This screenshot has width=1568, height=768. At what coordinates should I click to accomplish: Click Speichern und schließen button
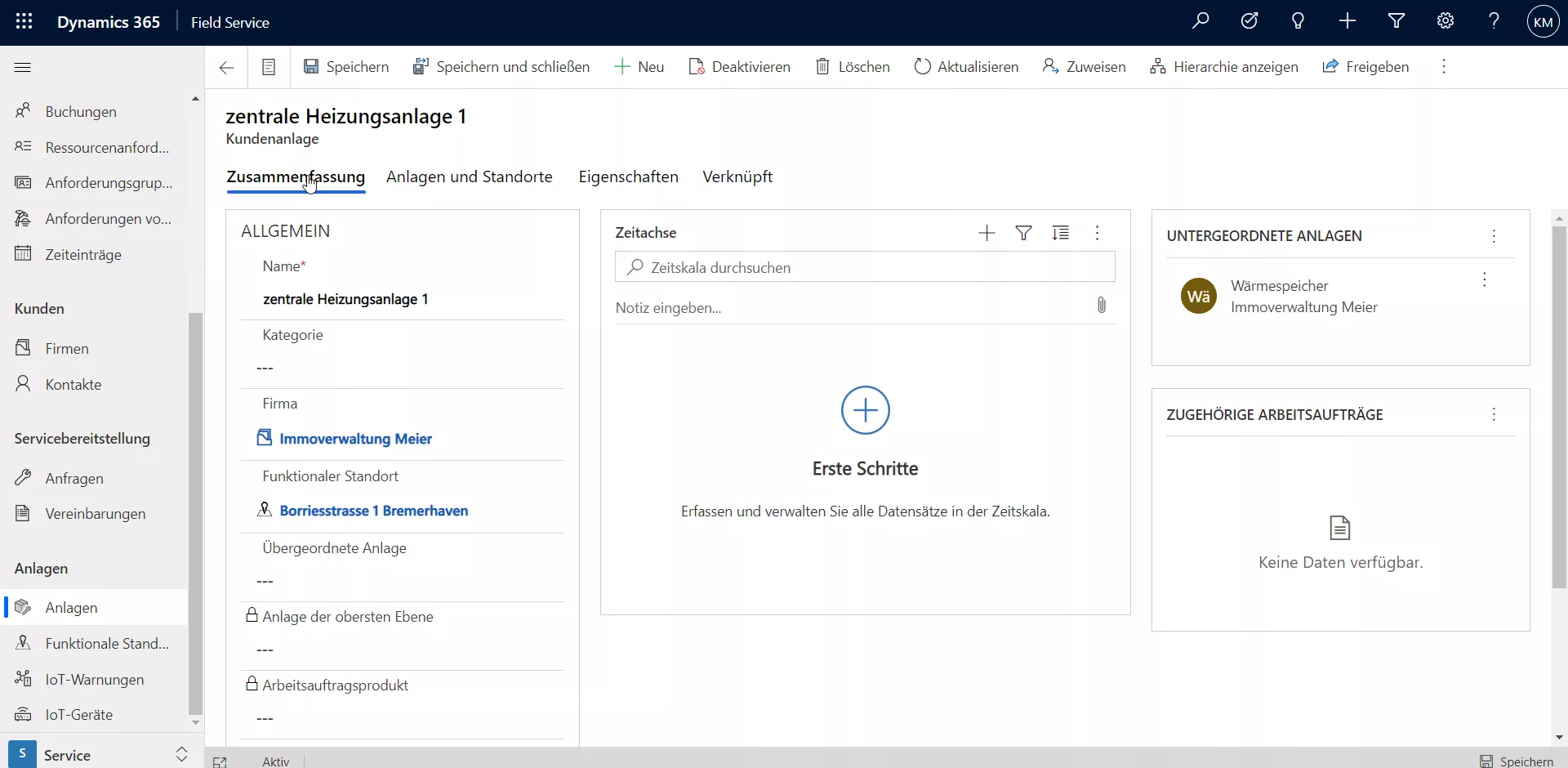click(501, 67)
